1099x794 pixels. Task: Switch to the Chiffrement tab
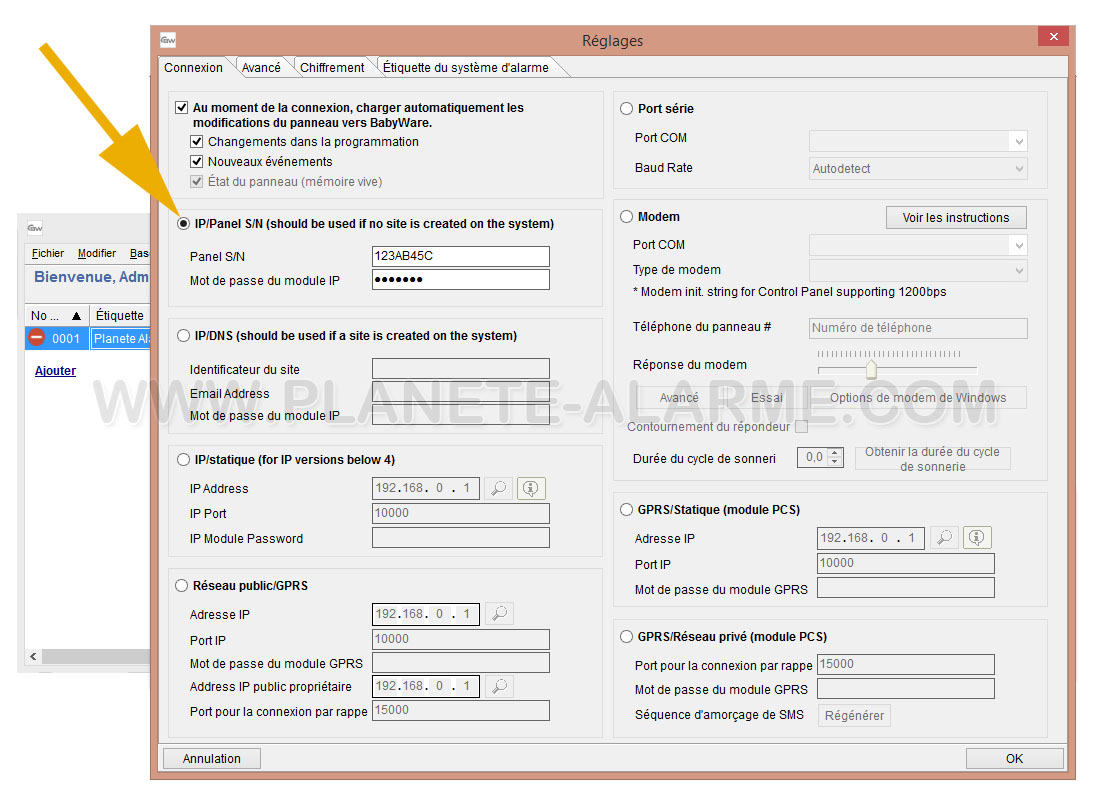pos(332,67)
